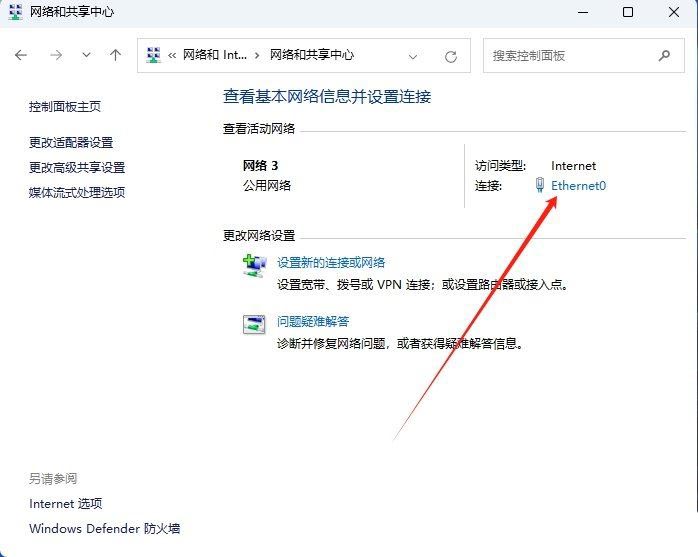Click the 媒体流式处理选项 link
Viewport: 698px width, 557px height.
(77, 193)
